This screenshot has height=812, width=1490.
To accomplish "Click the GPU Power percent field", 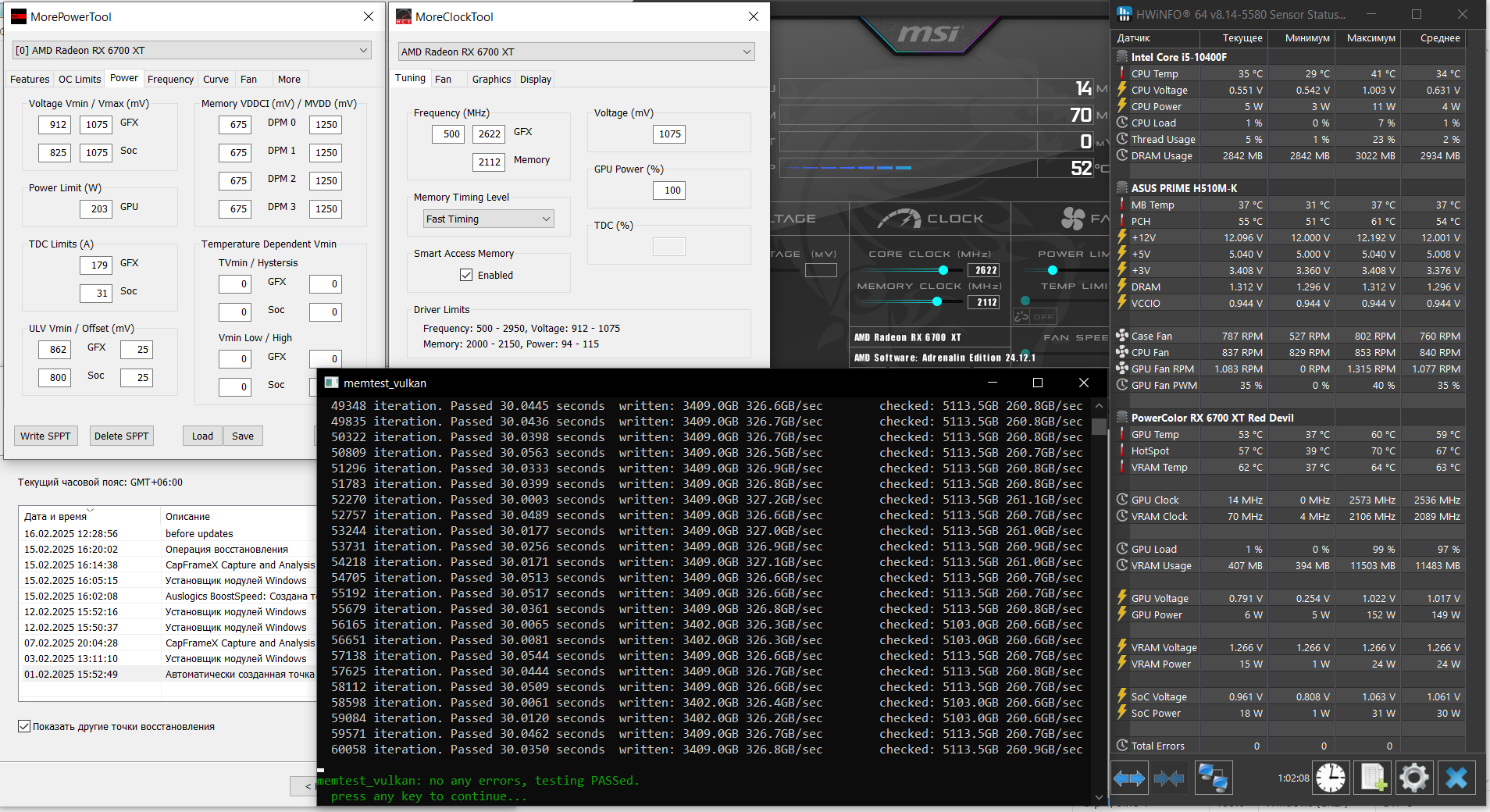I will click(x=669, y=190).
